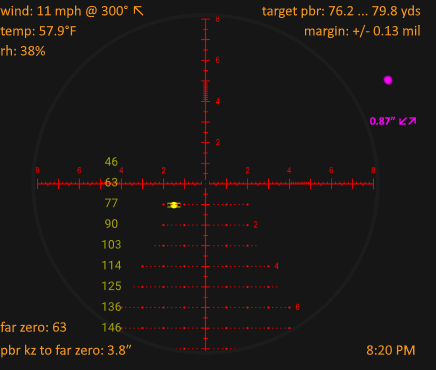The width and height of the screenshot is (436, 370).
Task: Select the margin +/- 0.13 mil label
Action: 362,31
